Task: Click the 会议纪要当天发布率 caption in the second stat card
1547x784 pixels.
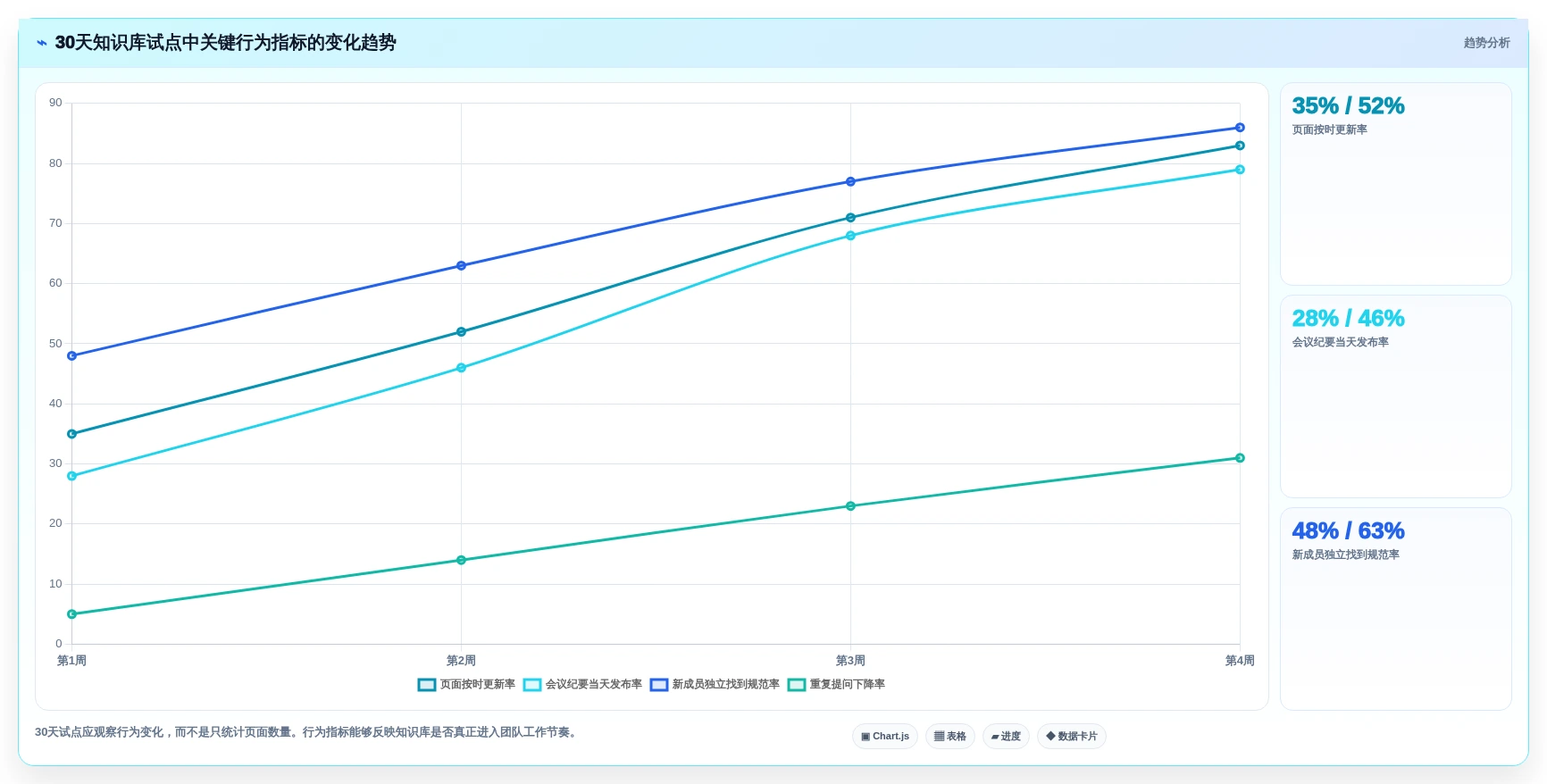Action: (x=1340, y=343)
